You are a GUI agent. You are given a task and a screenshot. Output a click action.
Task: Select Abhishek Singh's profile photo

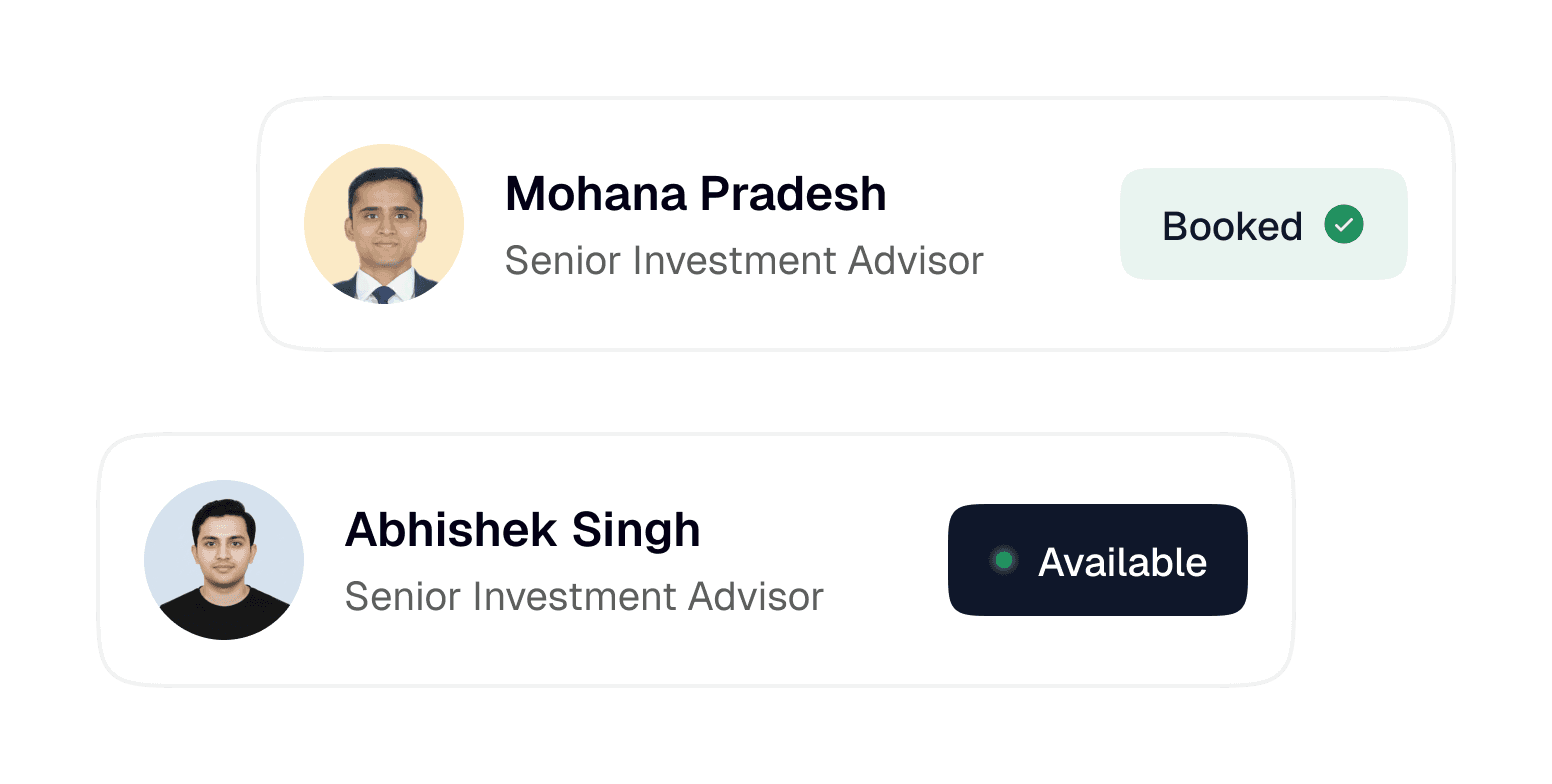click(x=224, y=560)
